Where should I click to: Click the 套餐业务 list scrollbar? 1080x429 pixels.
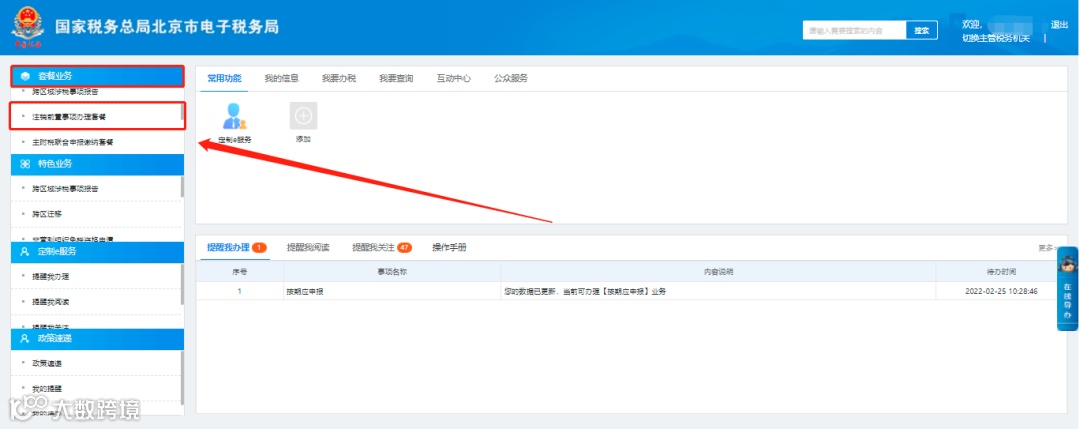pos(183,114)
